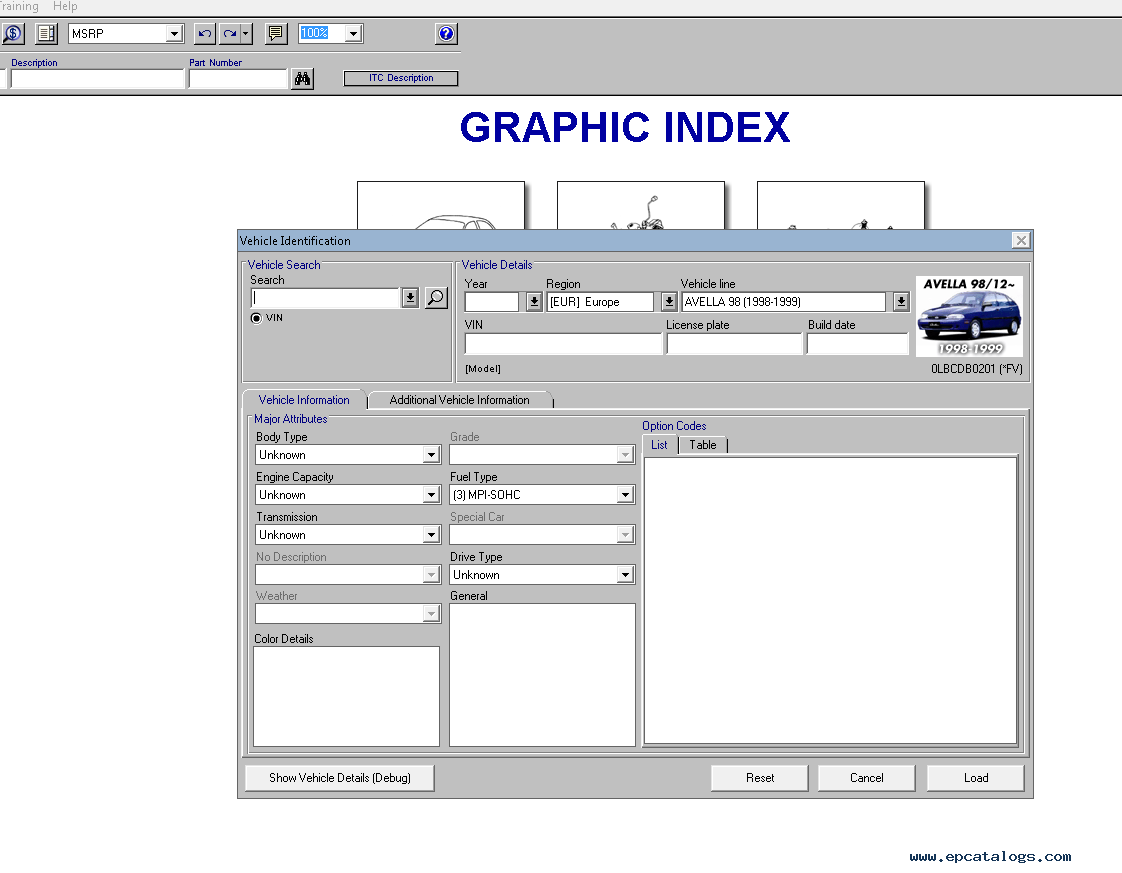
Task: Click the binoculars find part icon
Action: 303,79
